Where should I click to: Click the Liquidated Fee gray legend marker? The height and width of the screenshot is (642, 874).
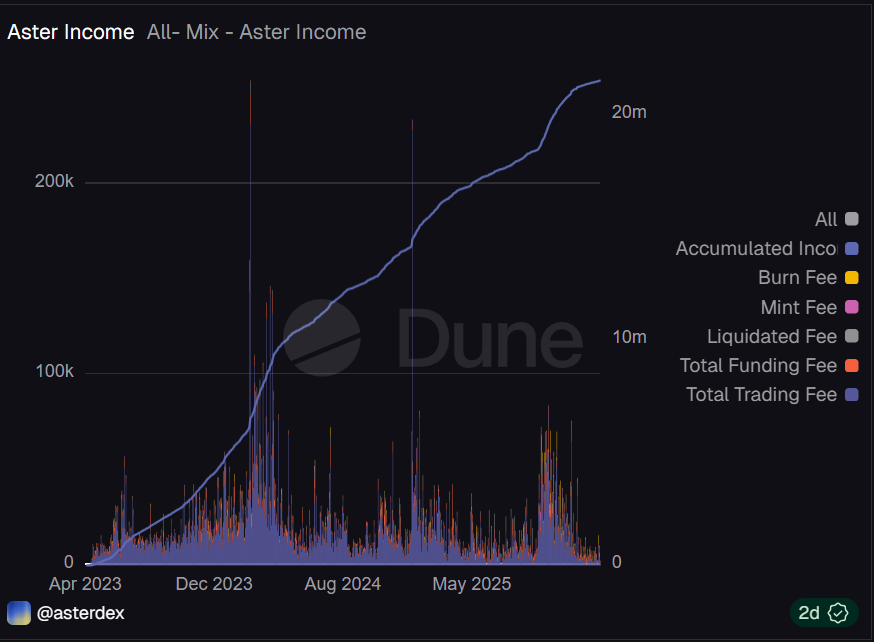click(852, 337)
